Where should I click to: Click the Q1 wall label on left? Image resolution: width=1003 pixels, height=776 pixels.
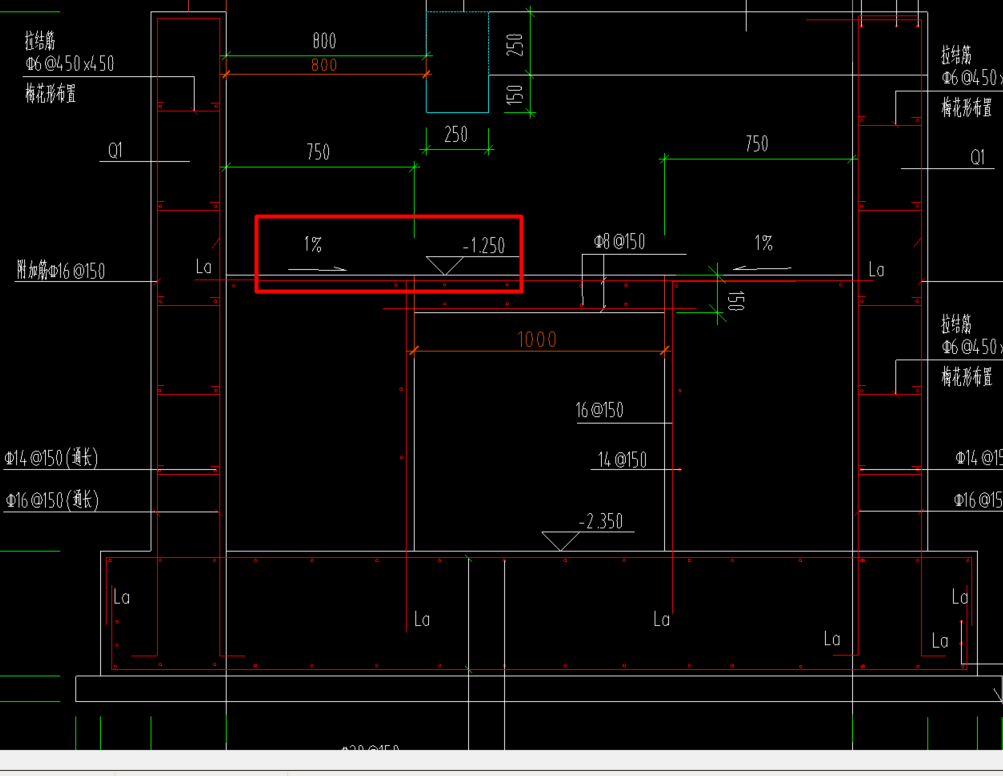tap(115, 151)
